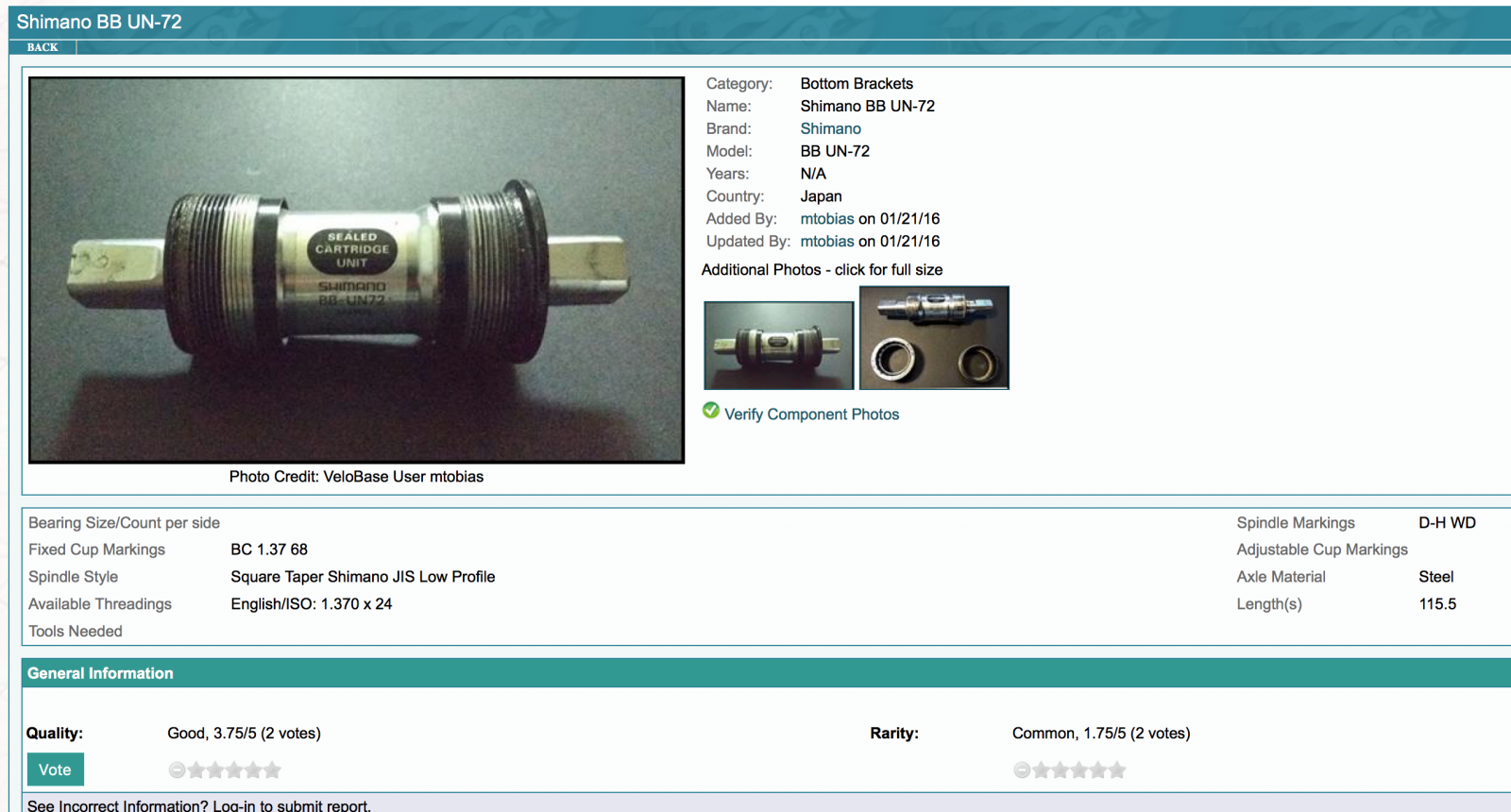The width and height of the screenshot is (1511, 812).
Task: Click the 'Japan' country value
Action: [x=821, y=196]
